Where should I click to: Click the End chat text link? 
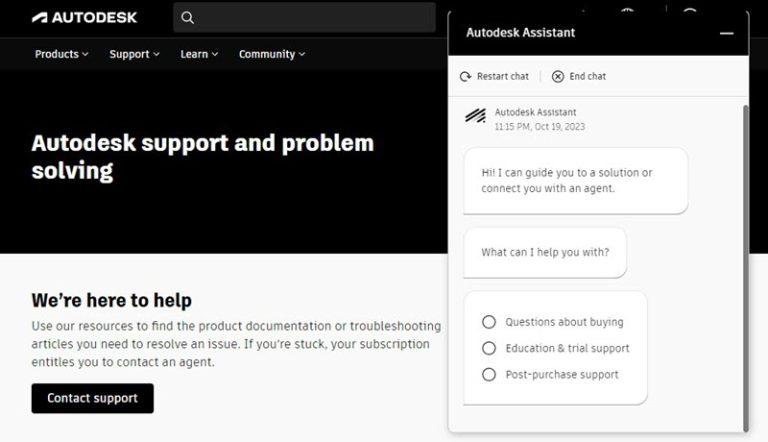tap(587, 76)
